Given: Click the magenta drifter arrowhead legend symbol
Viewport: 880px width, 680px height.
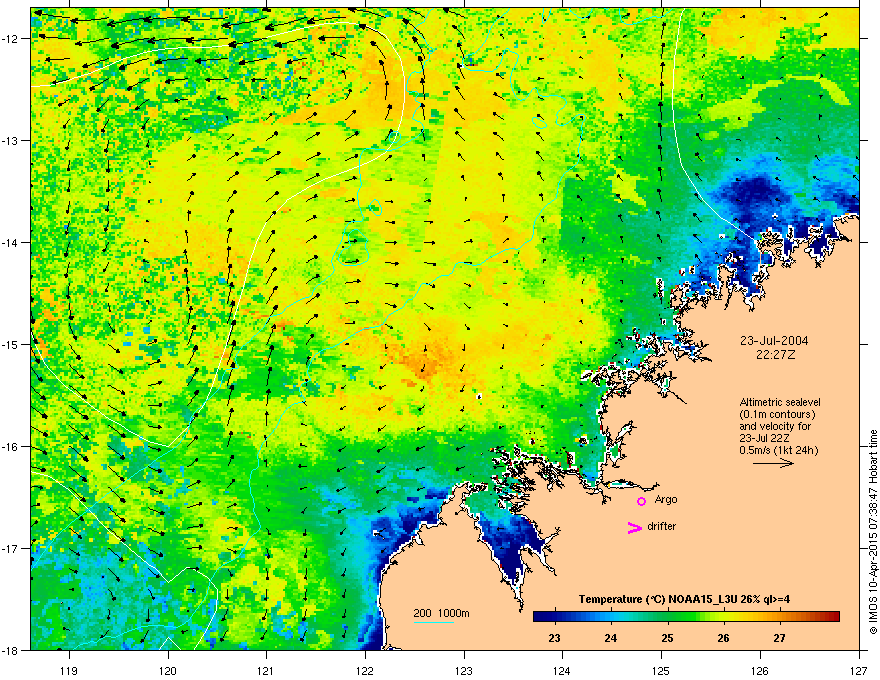Looking at the screenshot, I should pyautogui.click(x=635, y=527).
